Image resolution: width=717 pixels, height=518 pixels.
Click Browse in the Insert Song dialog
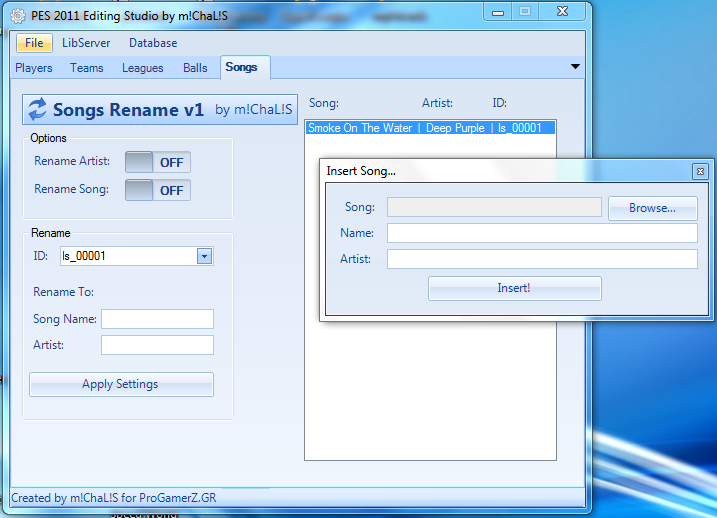click(653, 208)
